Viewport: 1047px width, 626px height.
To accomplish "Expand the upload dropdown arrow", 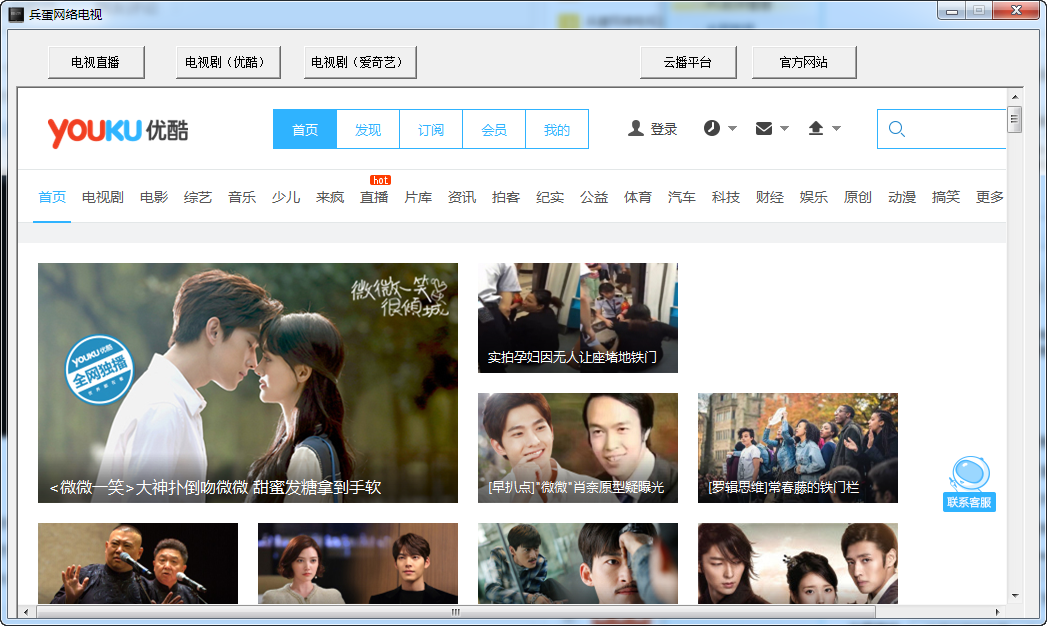I will point(836,128).
